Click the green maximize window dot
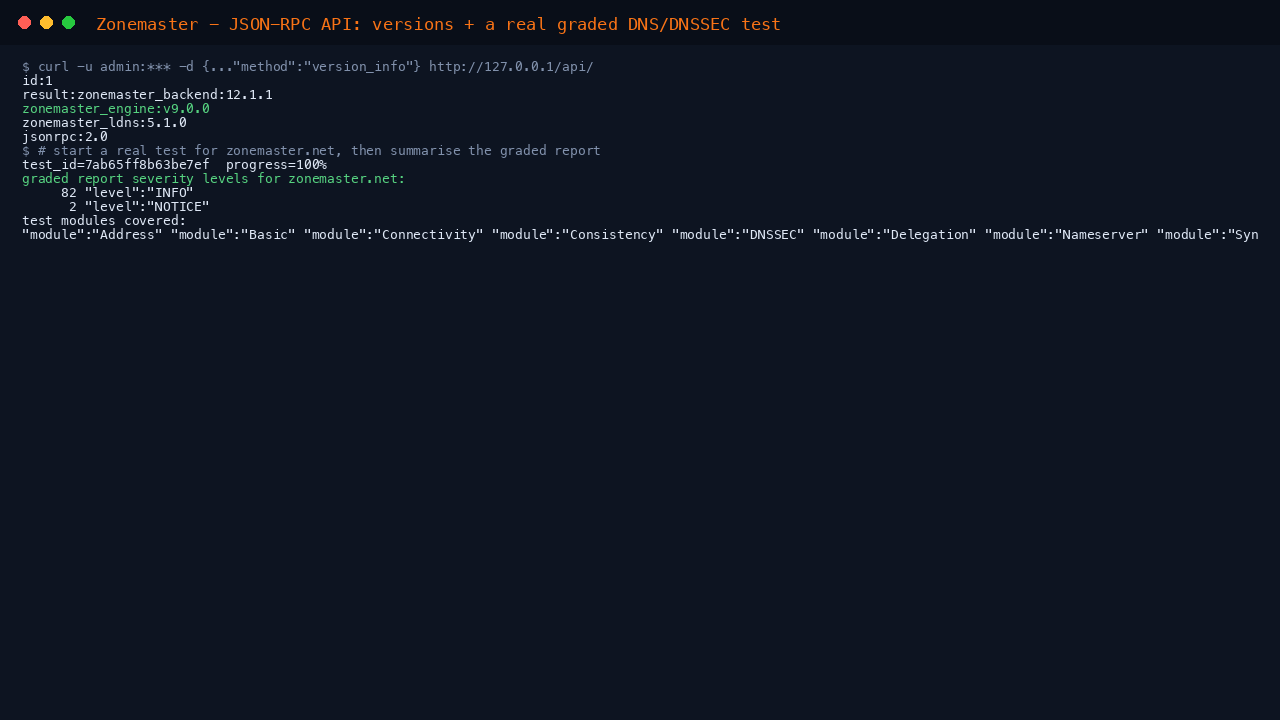 tap(68, 23)
